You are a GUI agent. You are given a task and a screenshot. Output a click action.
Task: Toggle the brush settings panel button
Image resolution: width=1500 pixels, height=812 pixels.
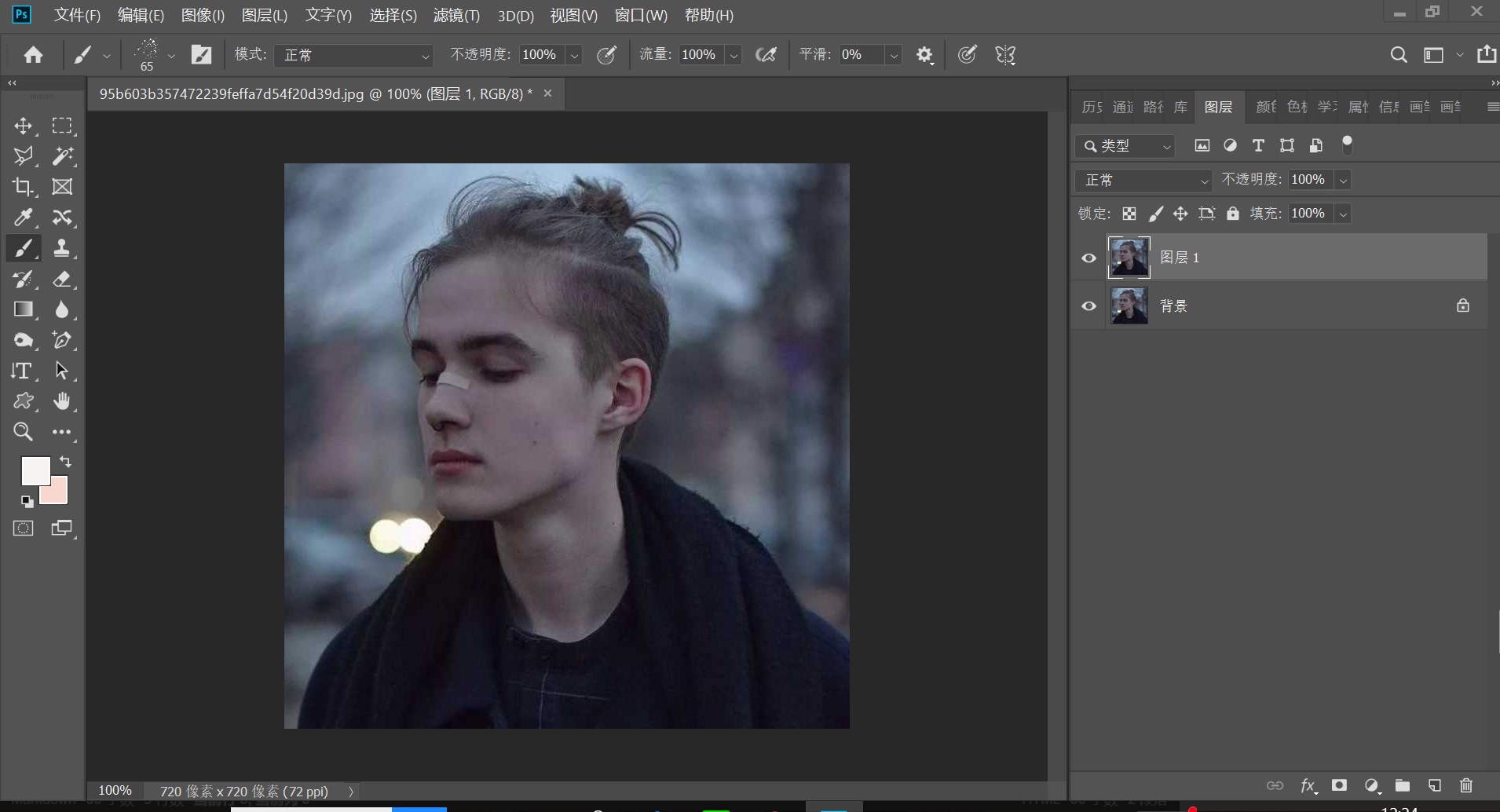click(x=202, y=54)
